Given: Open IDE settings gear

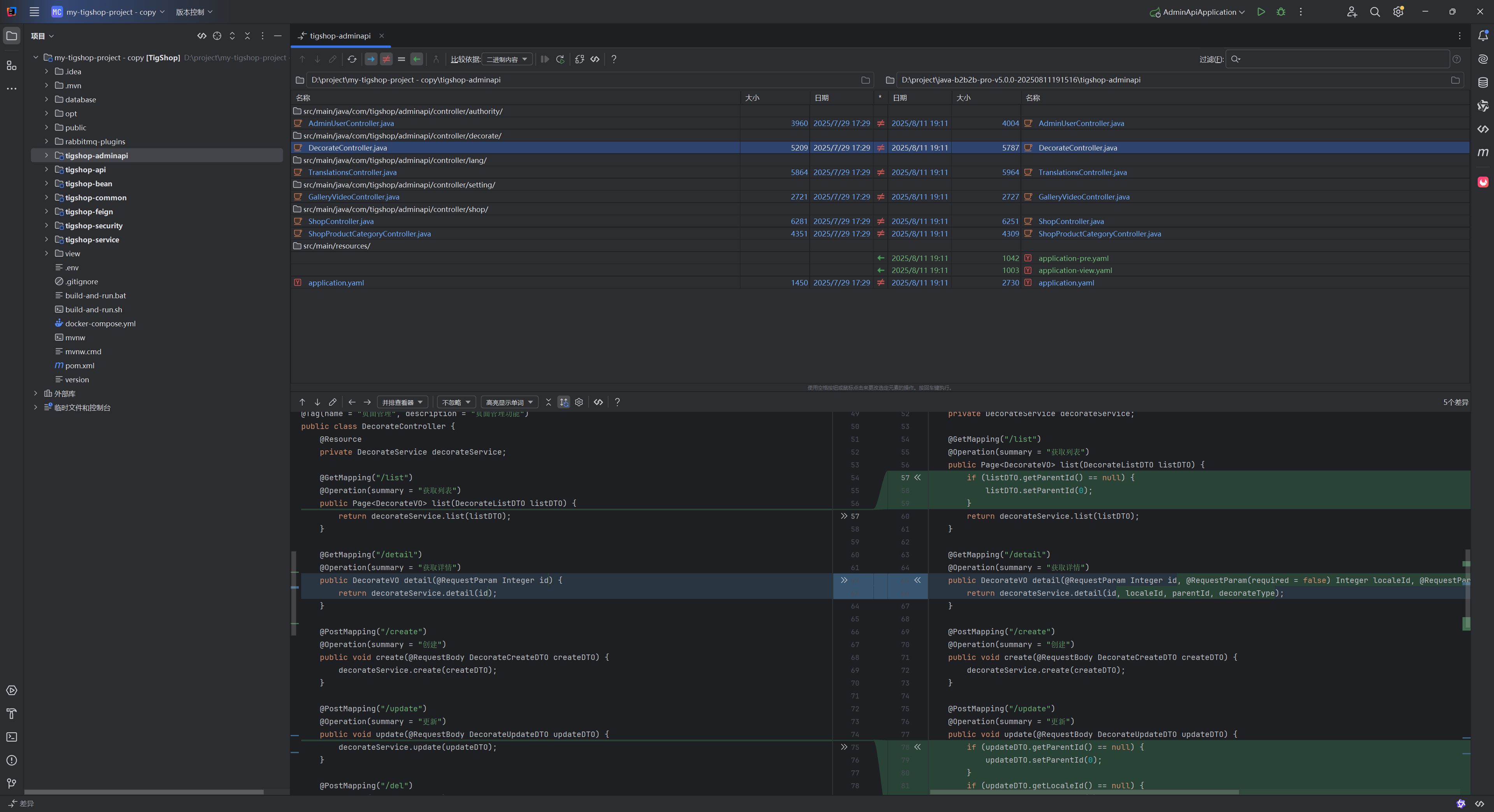Looking at the screenshot, I should tap(1398, 12).
